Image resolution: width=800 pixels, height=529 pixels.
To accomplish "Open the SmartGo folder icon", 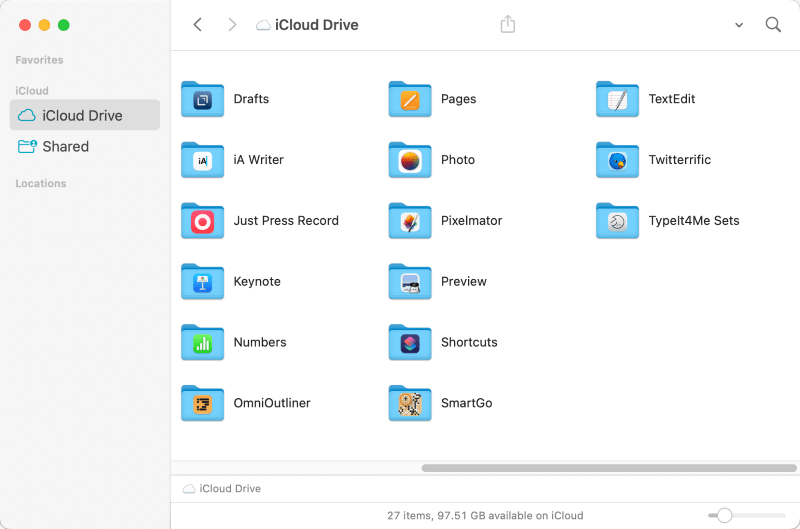I will tap(409, 404).
